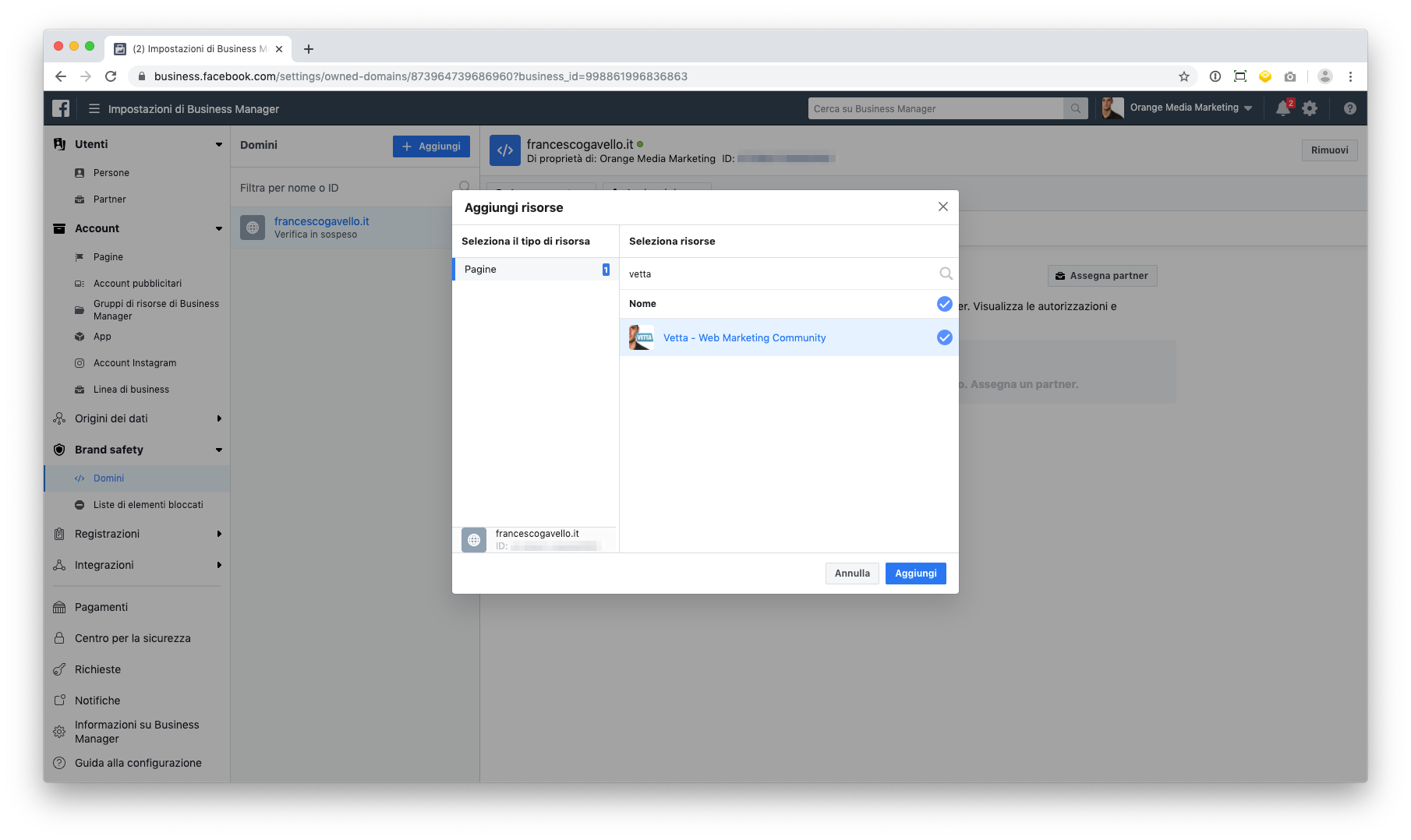Go back using the browser back arrow

pos(61,76)
